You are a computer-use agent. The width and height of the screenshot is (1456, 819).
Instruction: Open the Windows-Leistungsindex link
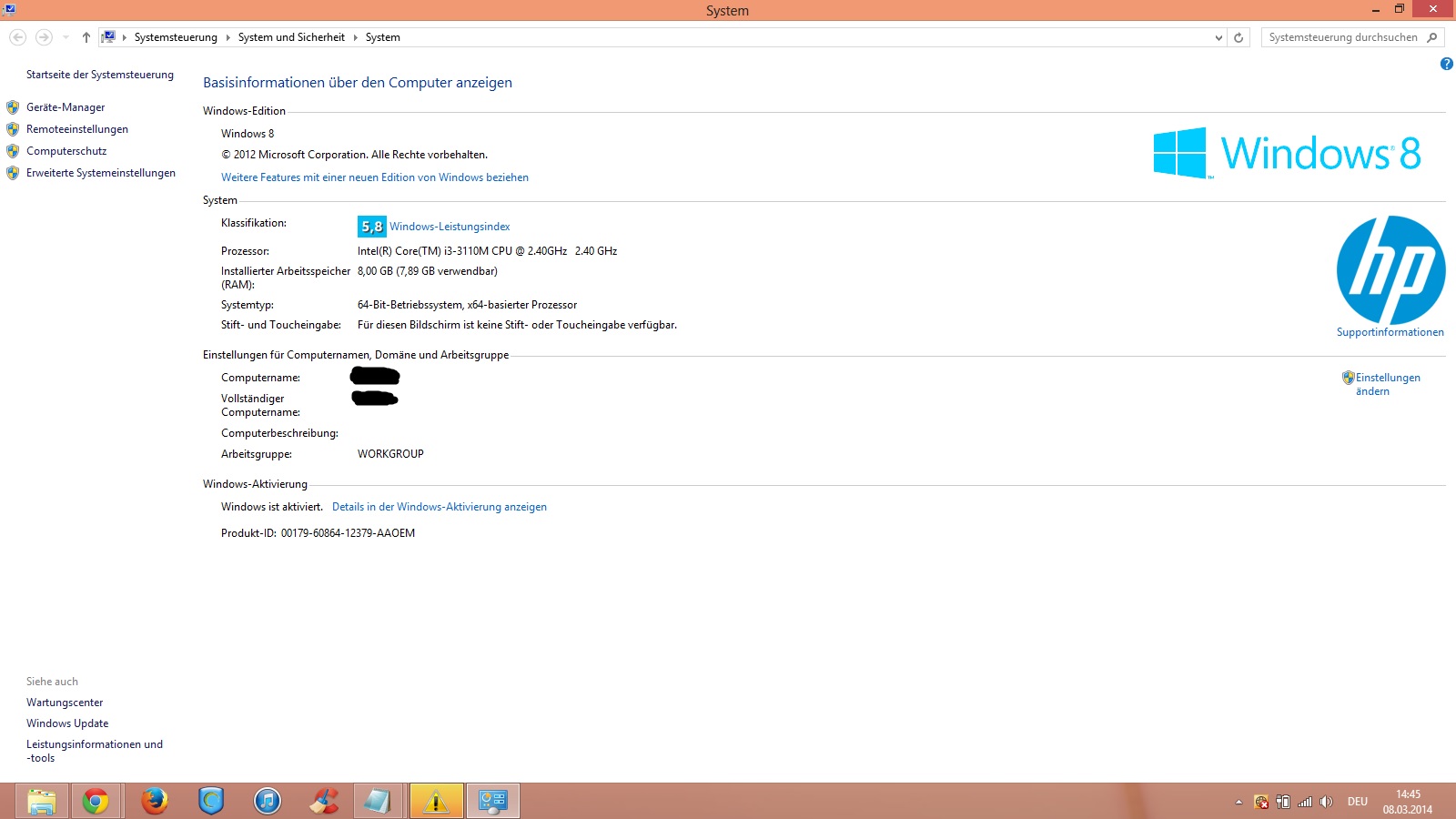coord(450,227)
